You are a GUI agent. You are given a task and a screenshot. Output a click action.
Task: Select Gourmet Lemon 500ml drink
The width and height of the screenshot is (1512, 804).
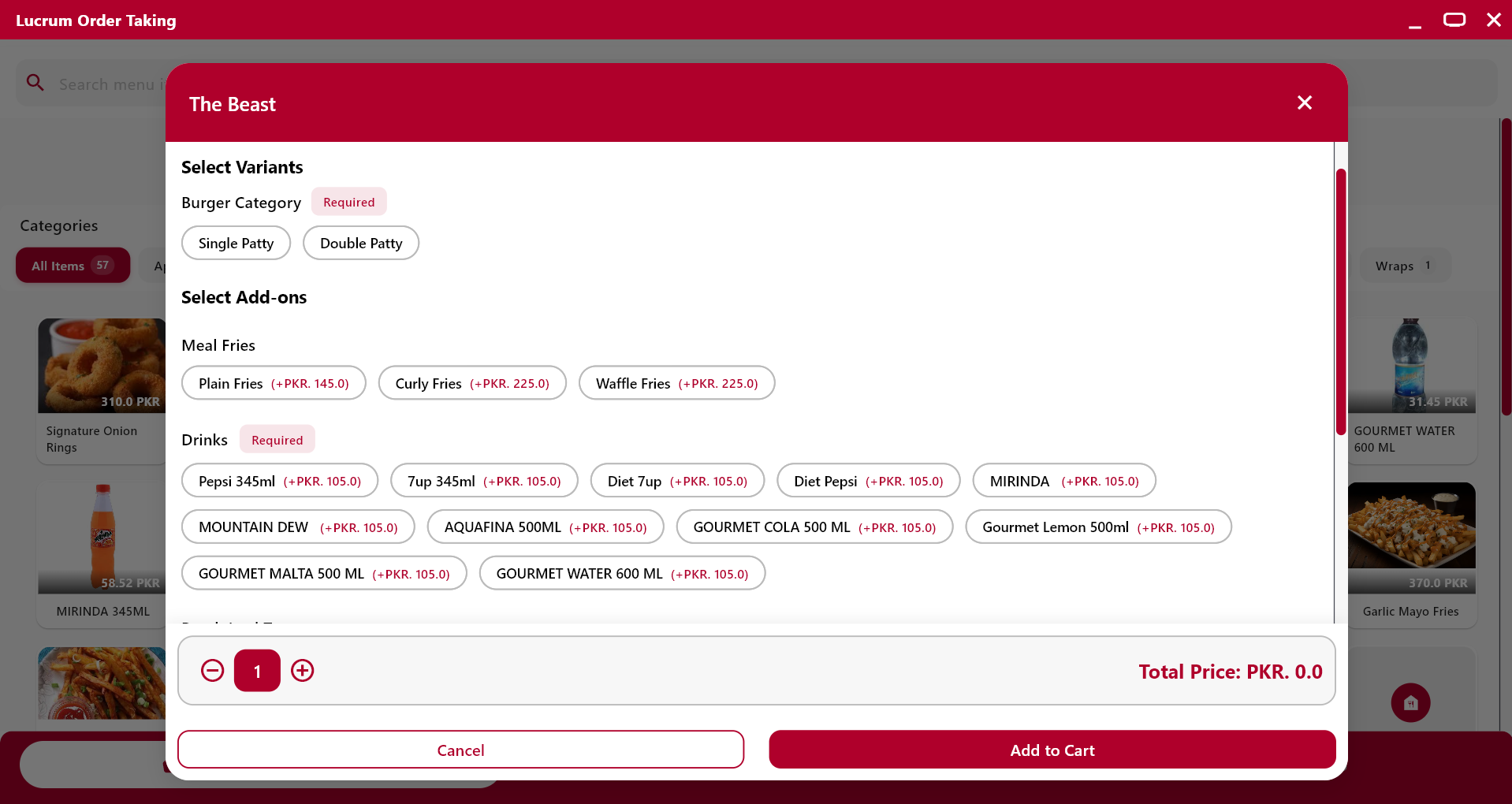coord(1097,527)
